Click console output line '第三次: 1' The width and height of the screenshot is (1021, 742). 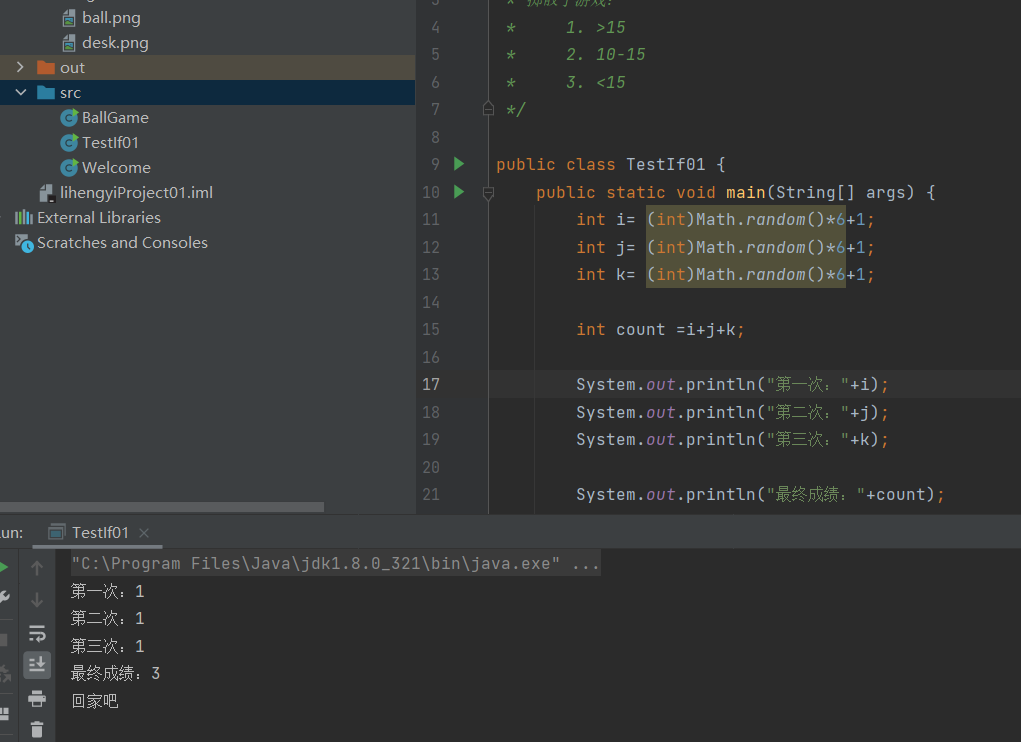(x=107, y=646)
